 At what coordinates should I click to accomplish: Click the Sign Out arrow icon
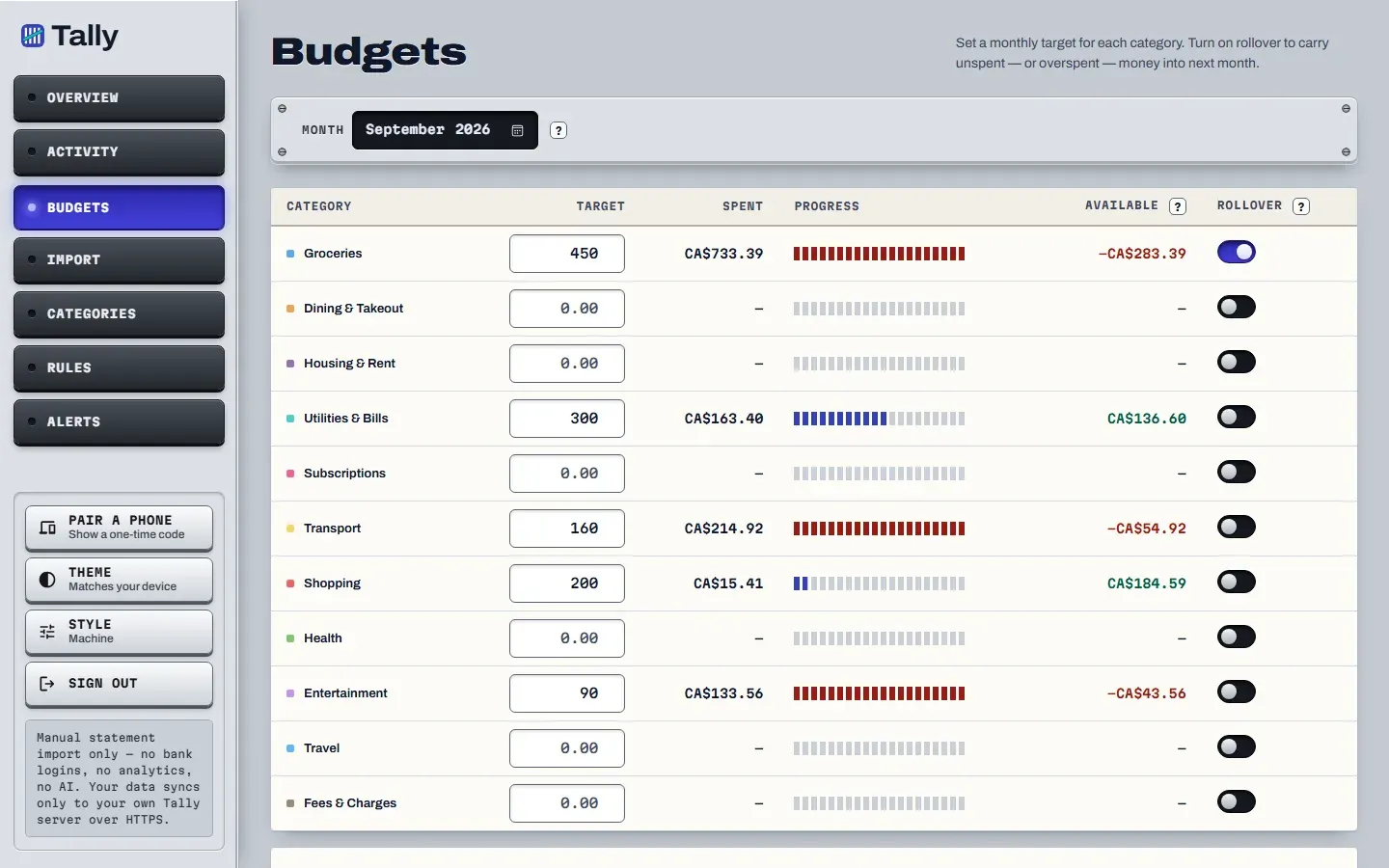(47, 684)
